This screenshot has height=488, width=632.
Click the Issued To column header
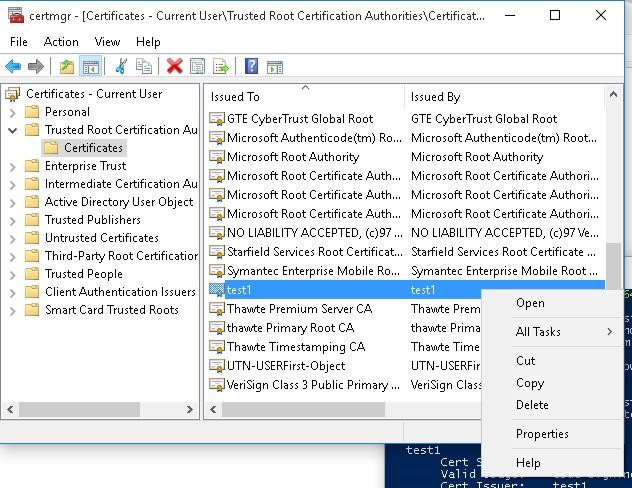point(304,97)
